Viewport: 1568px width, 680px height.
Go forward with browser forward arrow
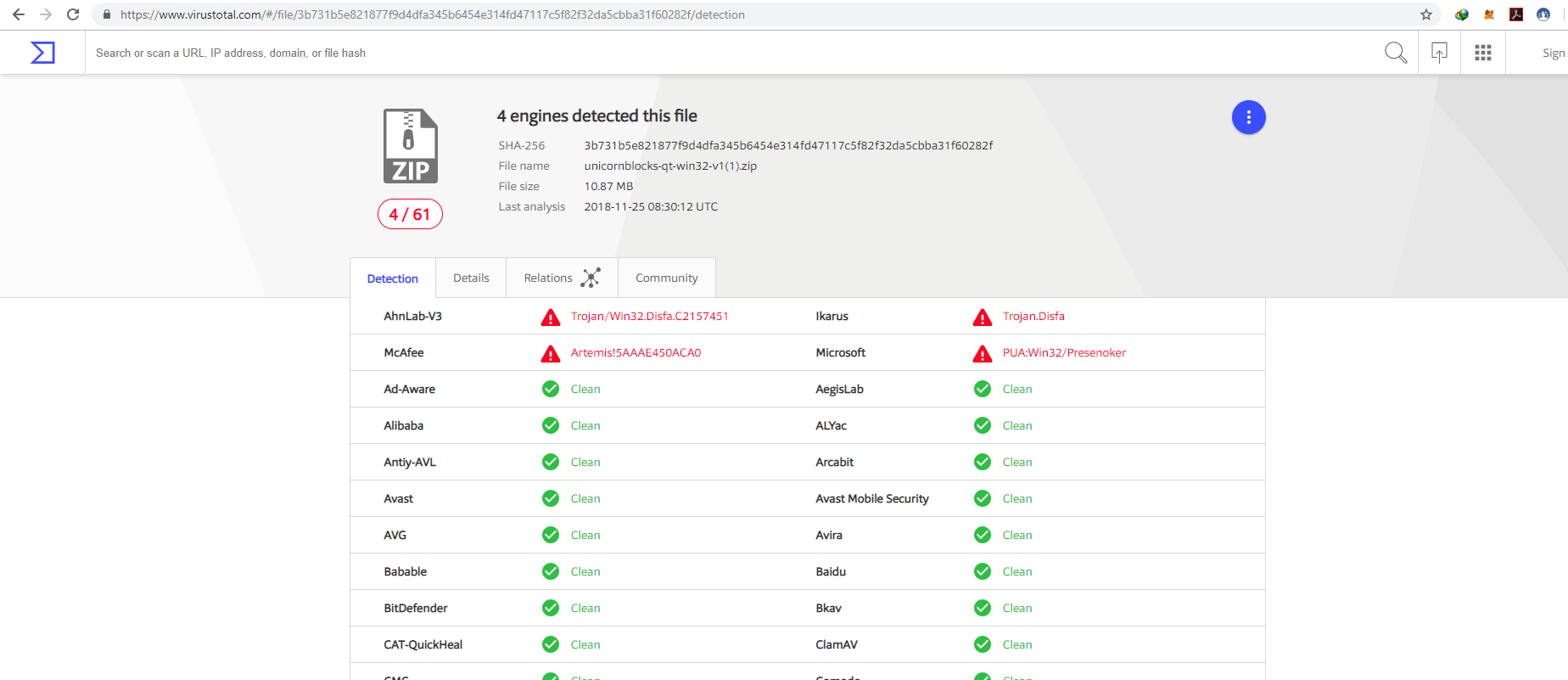(x=46, y=14)
